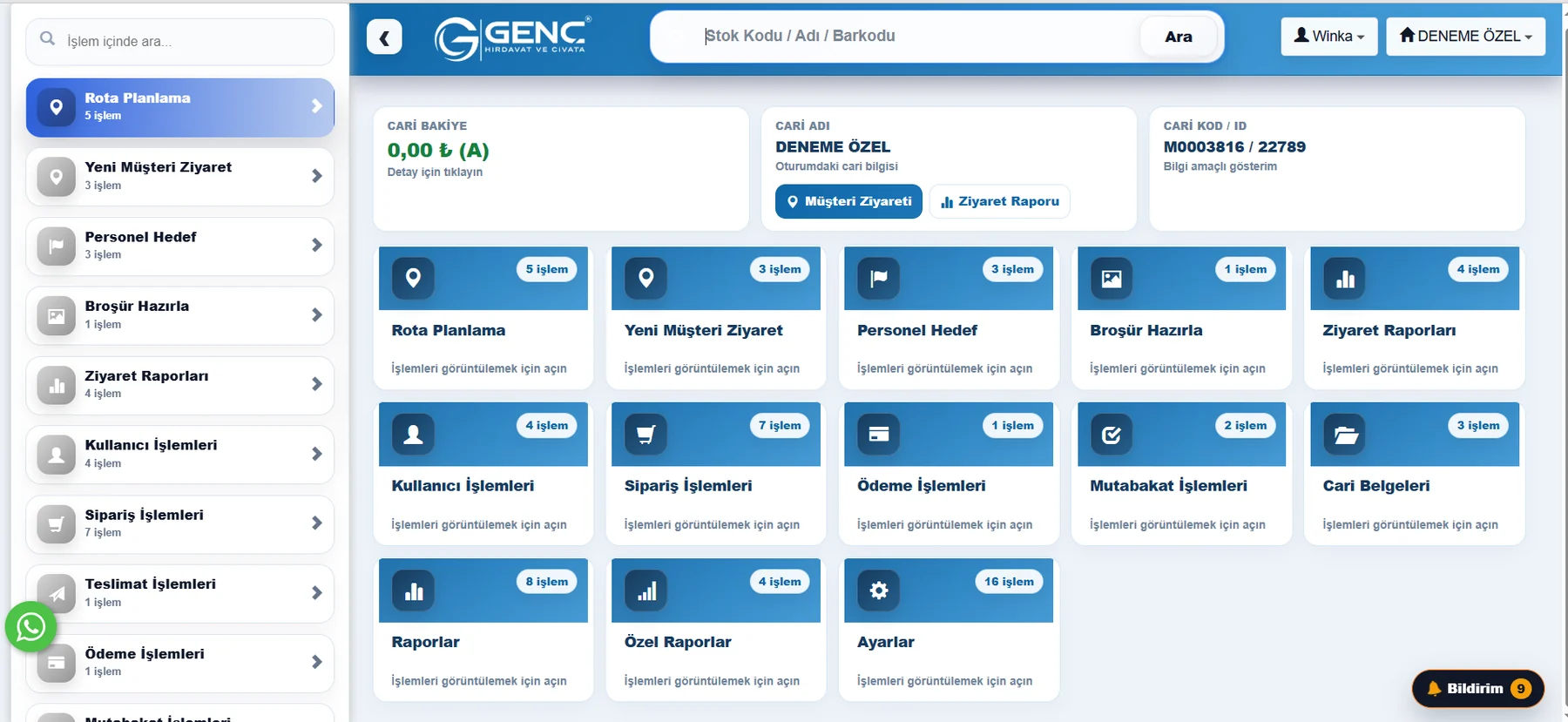The width and height of the screenshot is (1568, 722).
Task: Click the flag icon on Personel Hedef card
Action: click(x=878, y=278)
